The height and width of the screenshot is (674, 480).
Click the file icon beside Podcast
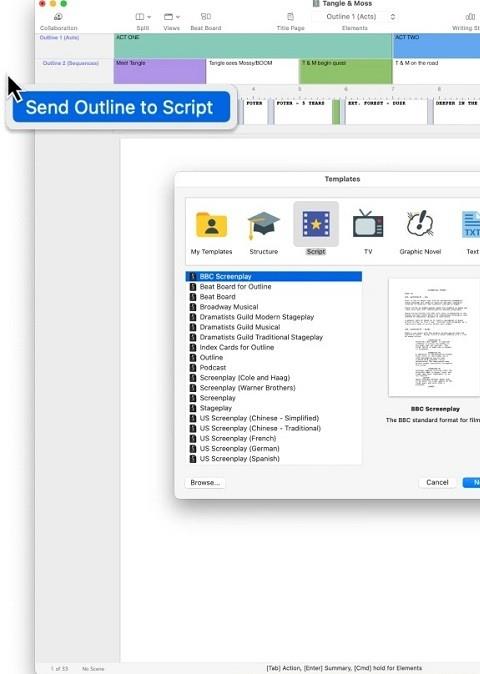[x=193, y=368]
